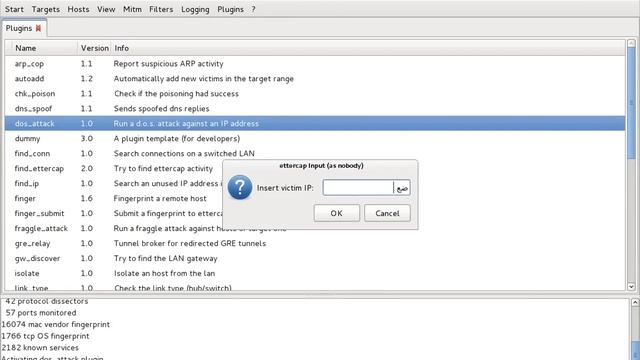Click '16074 mac vendor fingerprint' log line

pos(56,324)
